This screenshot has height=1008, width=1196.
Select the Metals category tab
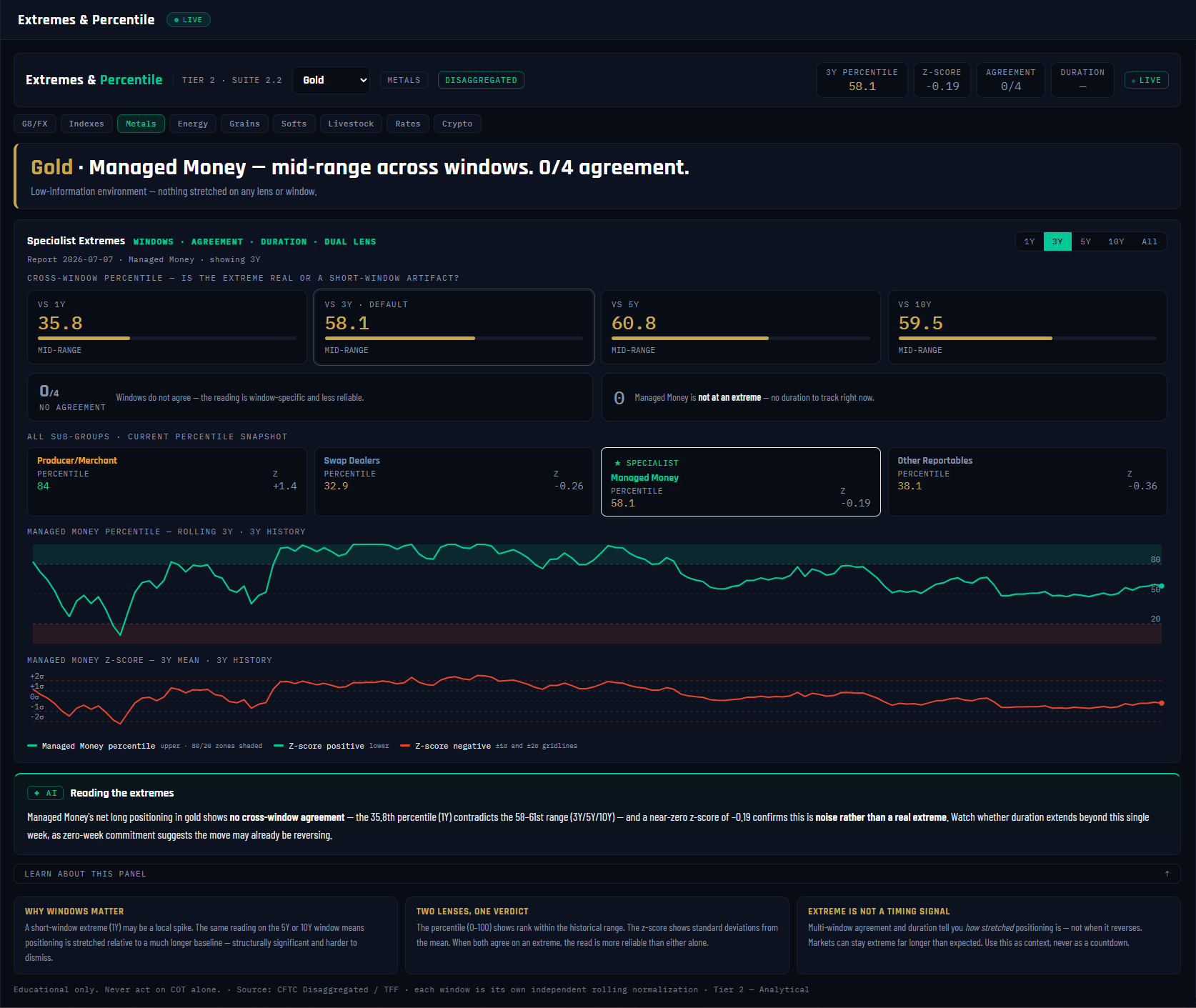coord(141,124)
